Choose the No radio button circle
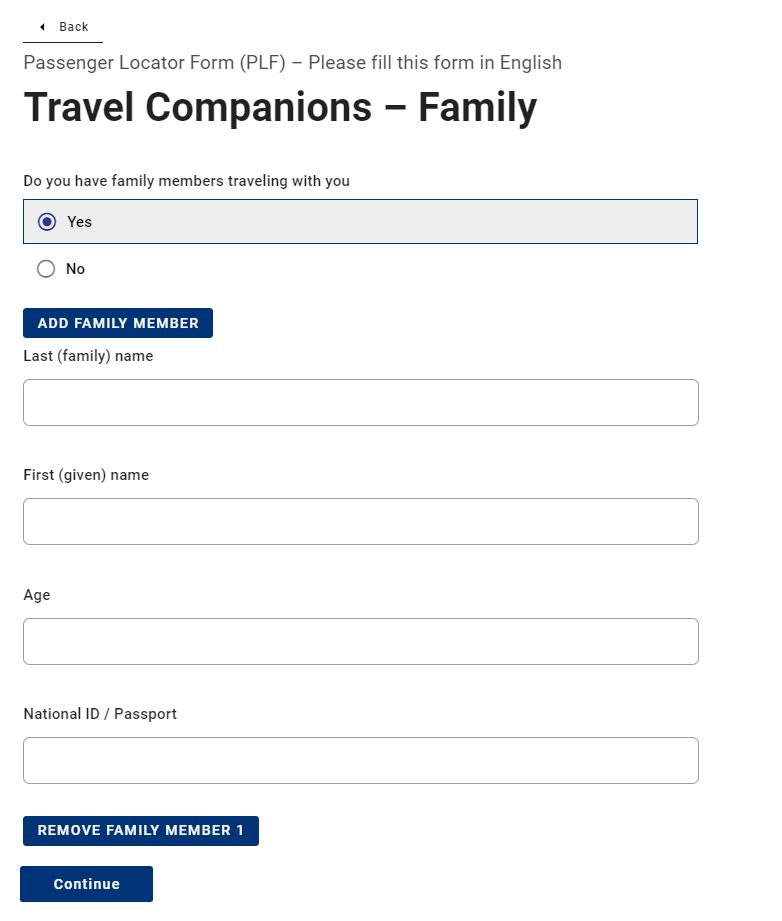 (x=46, y=269)
